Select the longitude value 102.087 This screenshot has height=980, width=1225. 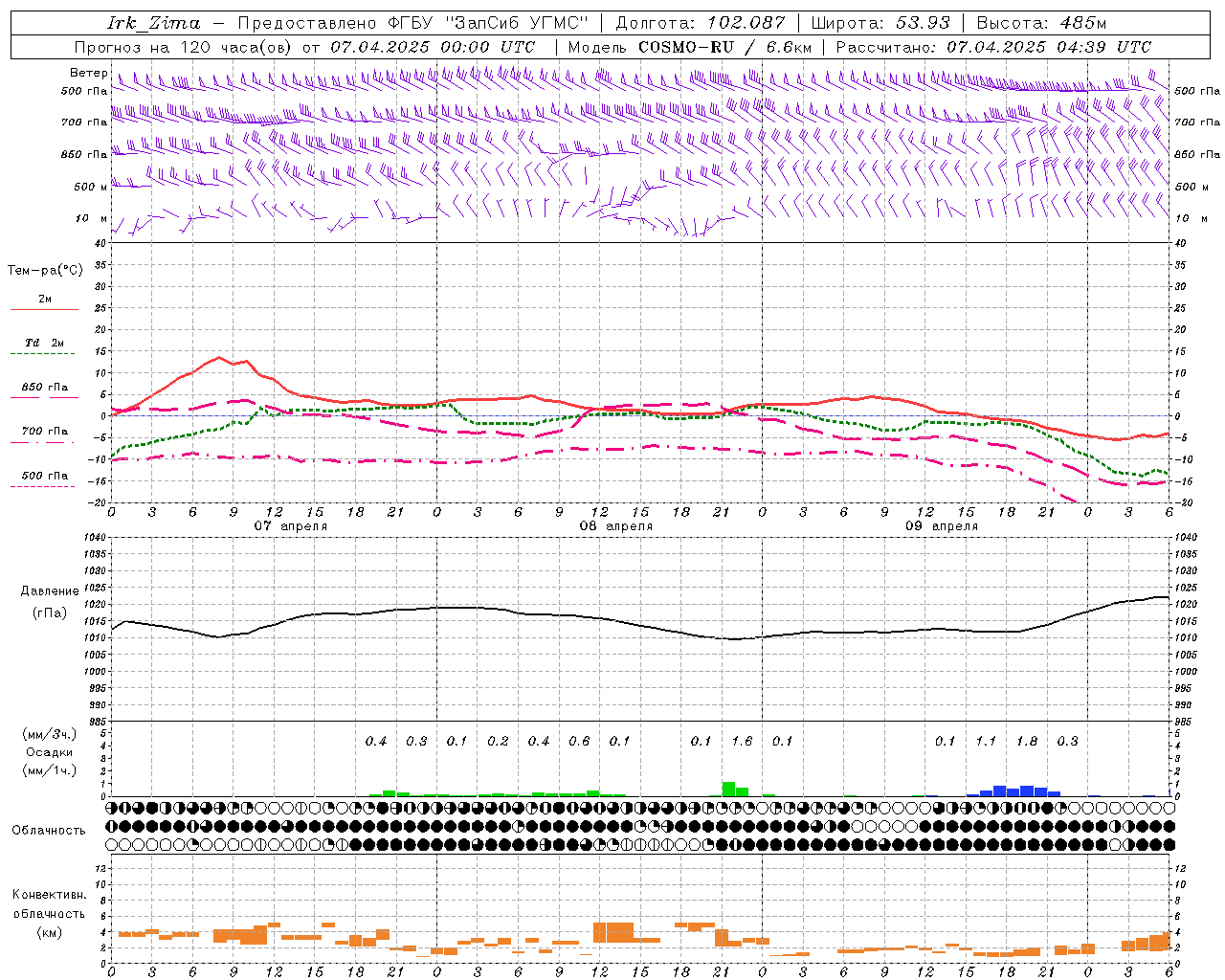coord(746,23)
